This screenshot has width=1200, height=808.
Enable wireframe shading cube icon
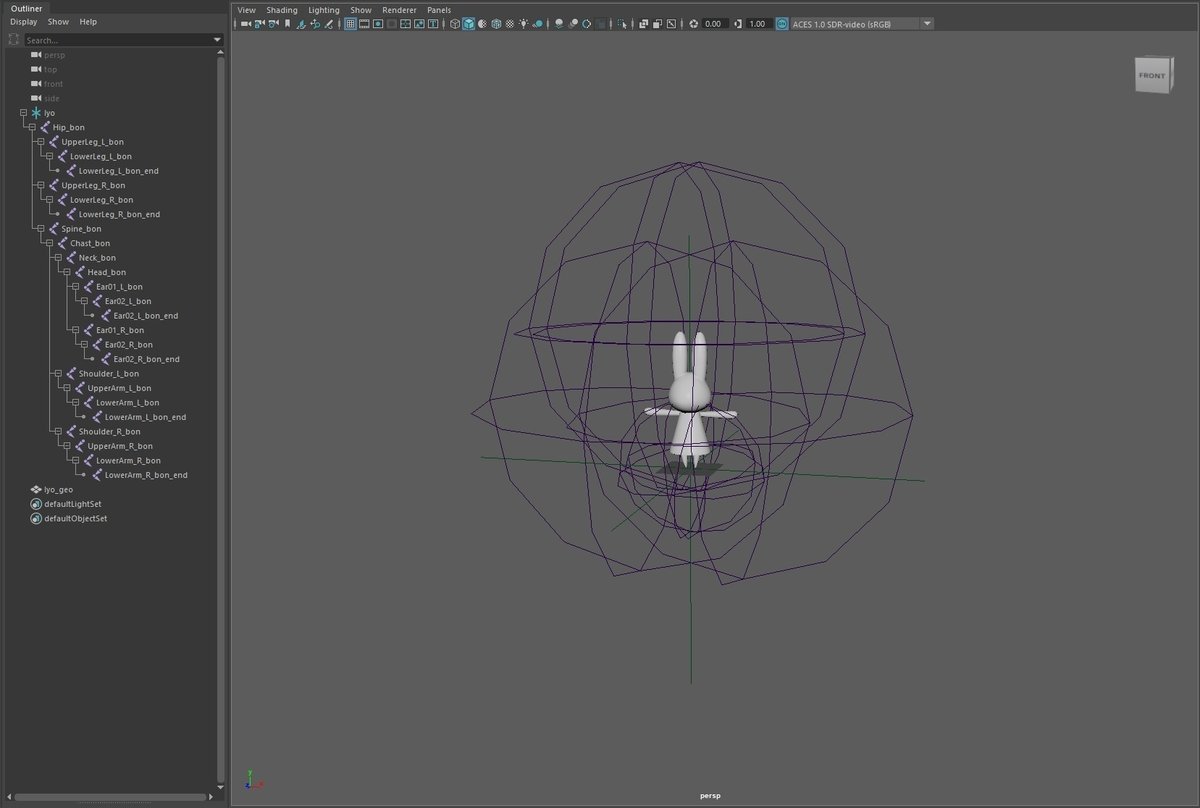pyautogui.click(x=454, y=24)
